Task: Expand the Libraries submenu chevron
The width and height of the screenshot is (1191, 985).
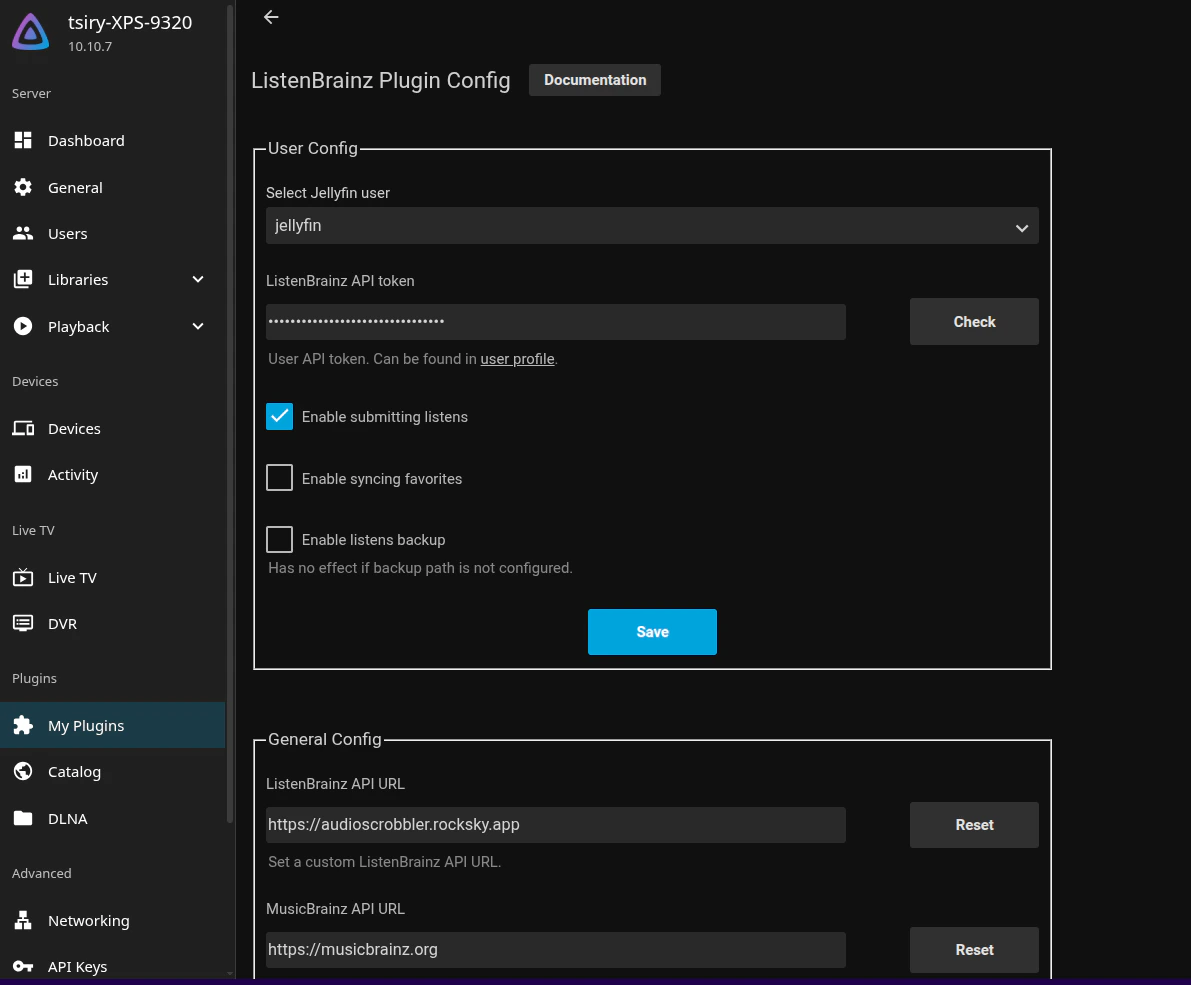Action: pos(197,279)
